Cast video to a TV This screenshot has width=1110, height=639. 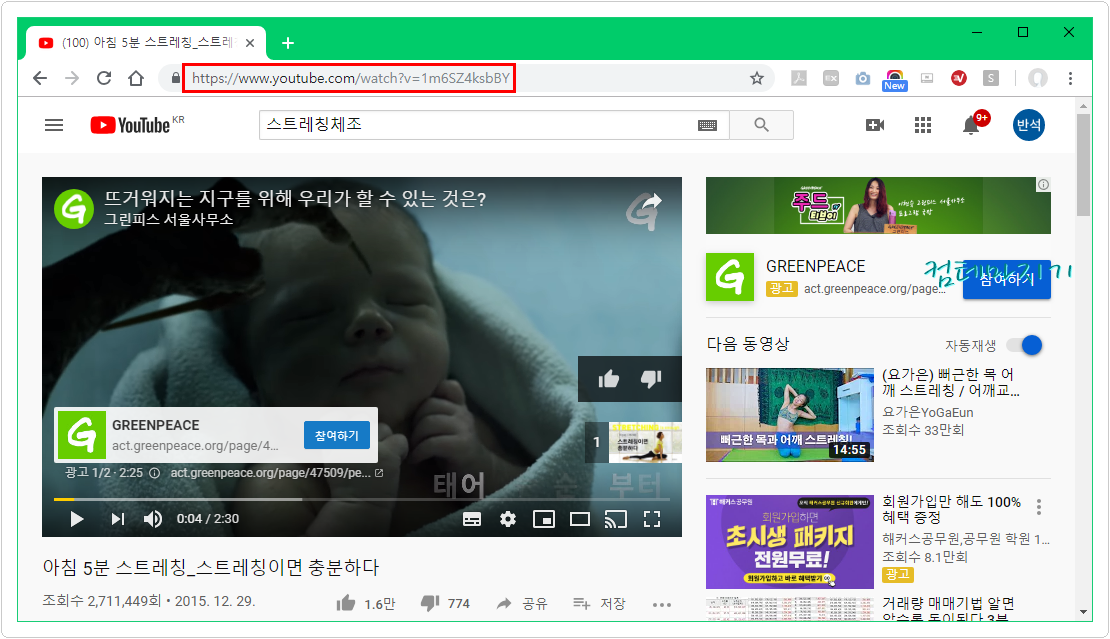coord(616,519)
